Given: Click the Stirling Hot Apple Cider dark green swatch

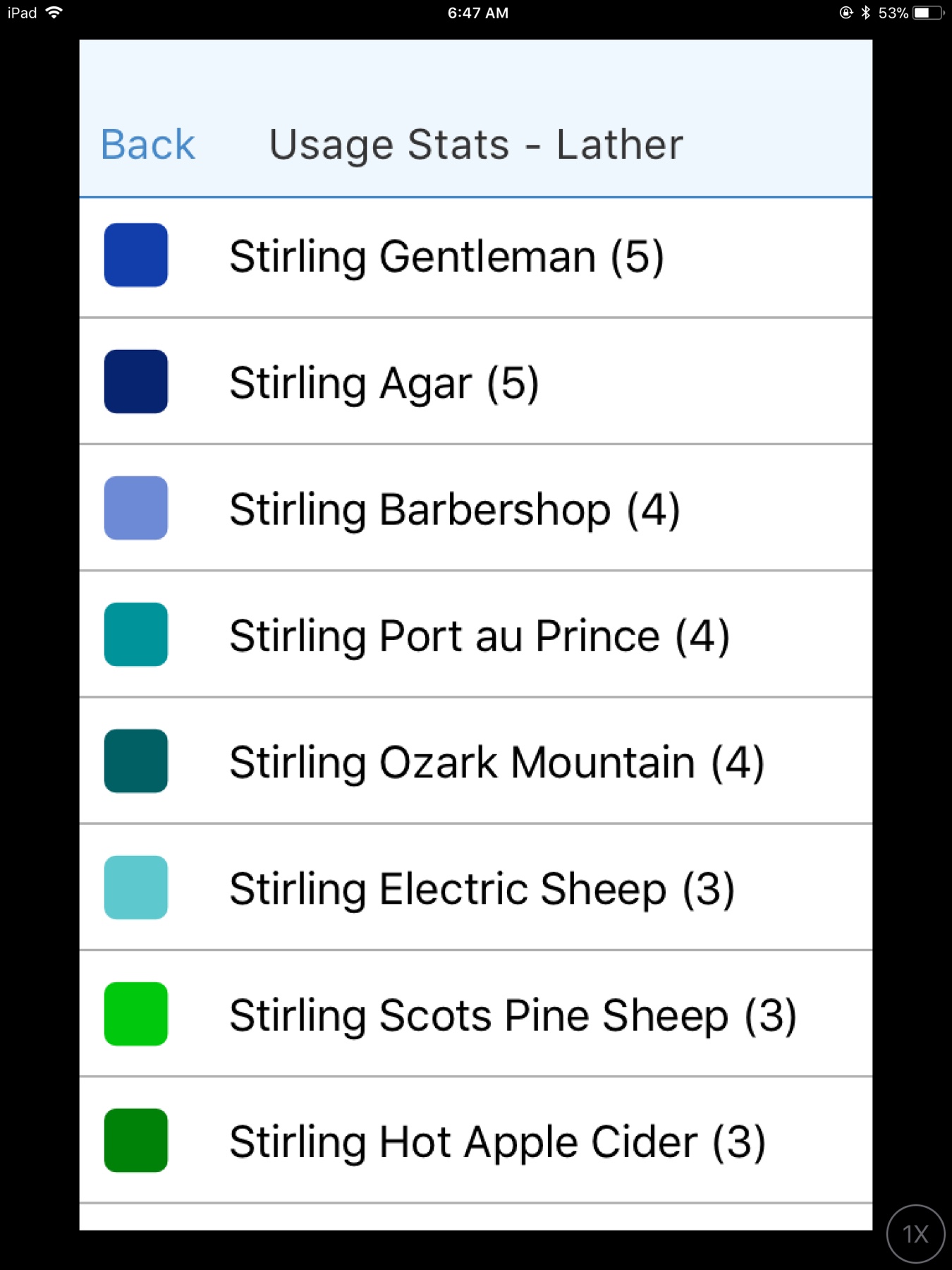Looking at the screenshot, I should tap(136, 1140).
